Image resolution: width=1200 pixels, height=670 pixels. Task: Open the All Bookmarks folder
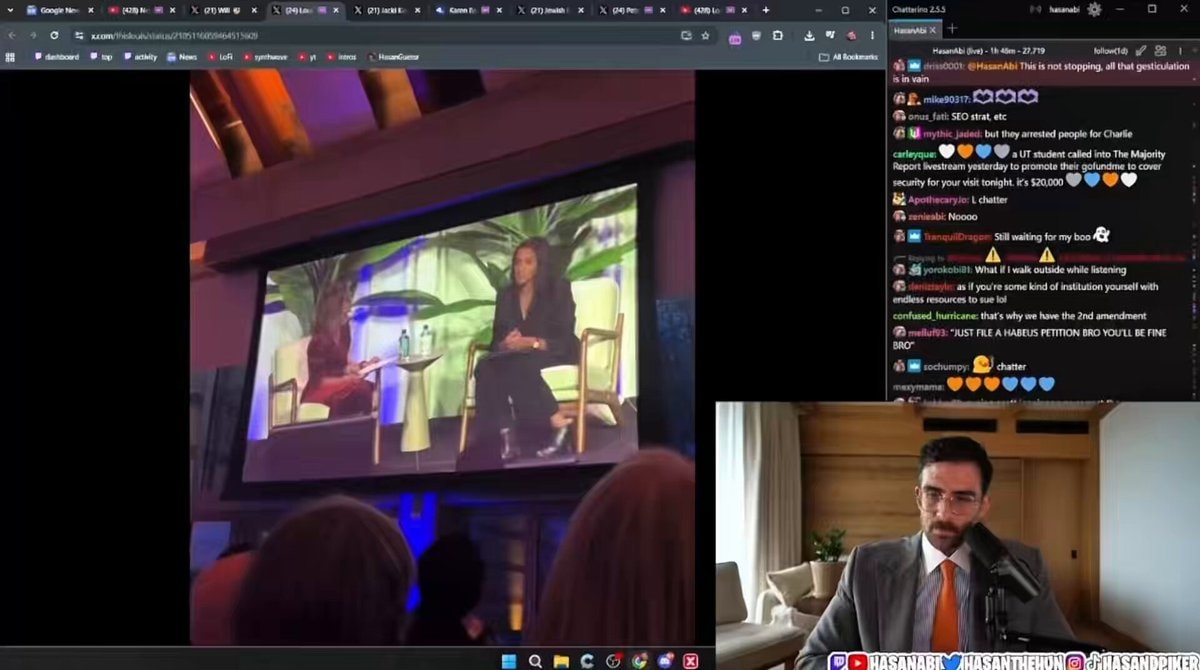point(848,57)
